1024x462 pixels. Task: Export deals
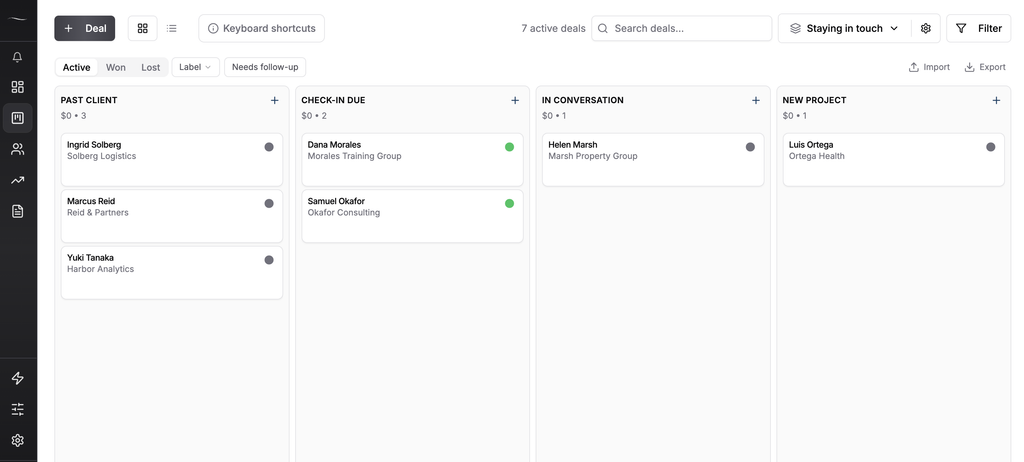click(x=985, y=67)
